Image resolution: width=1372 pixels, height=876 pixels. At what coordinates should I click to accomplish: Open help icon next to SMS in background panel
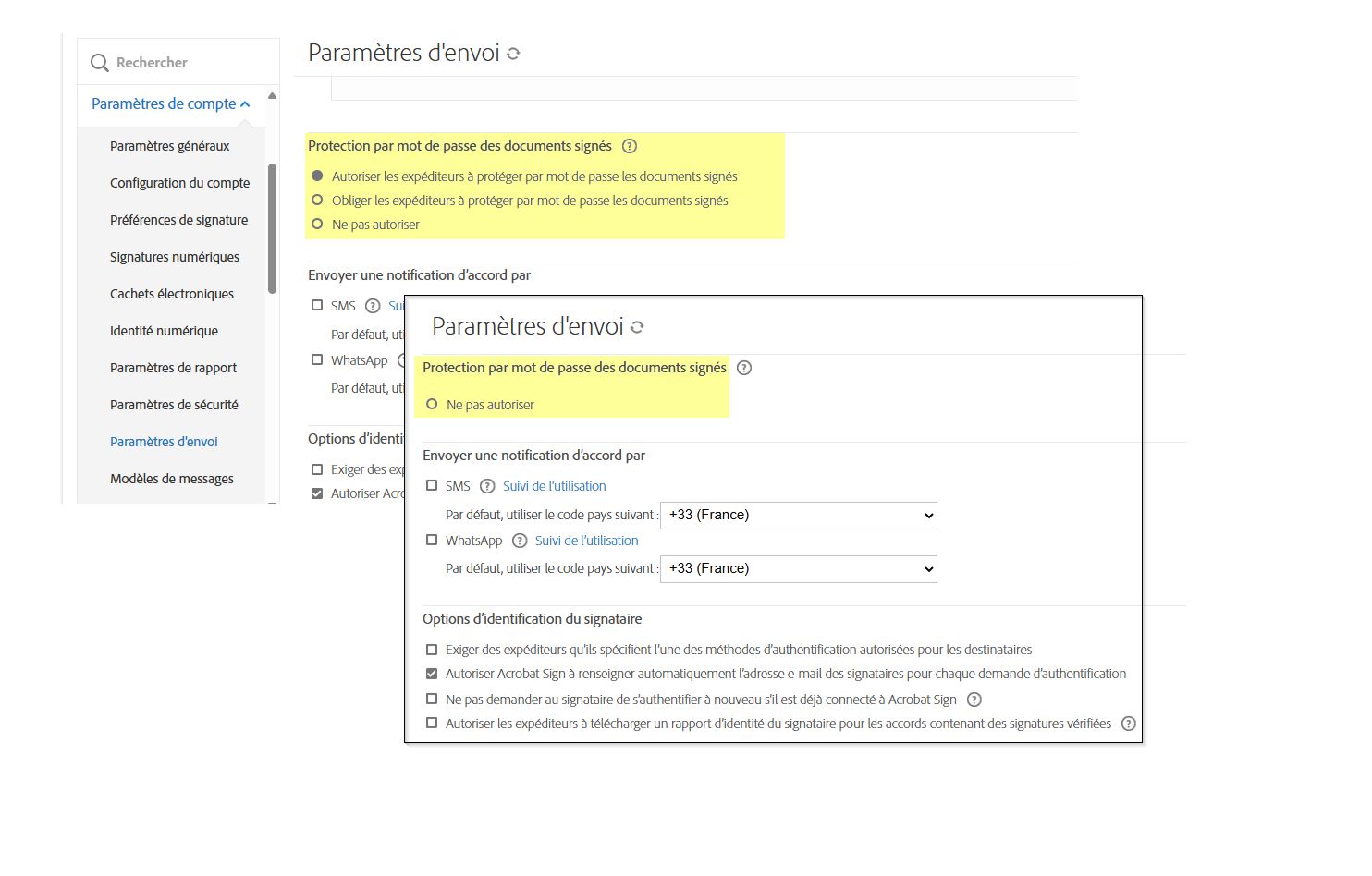point(373,306)
